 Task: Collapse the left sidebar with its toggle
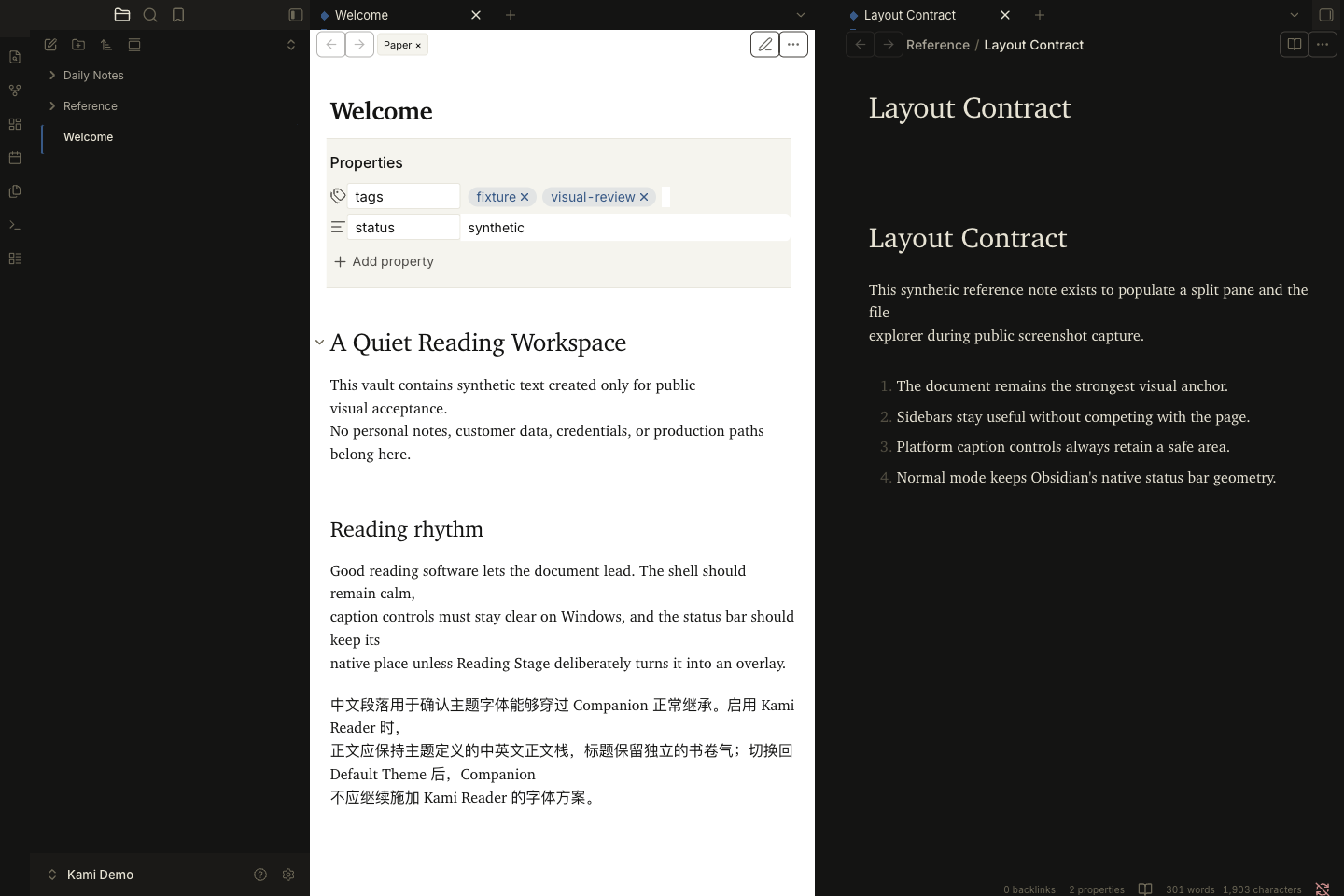coord(296,15)
